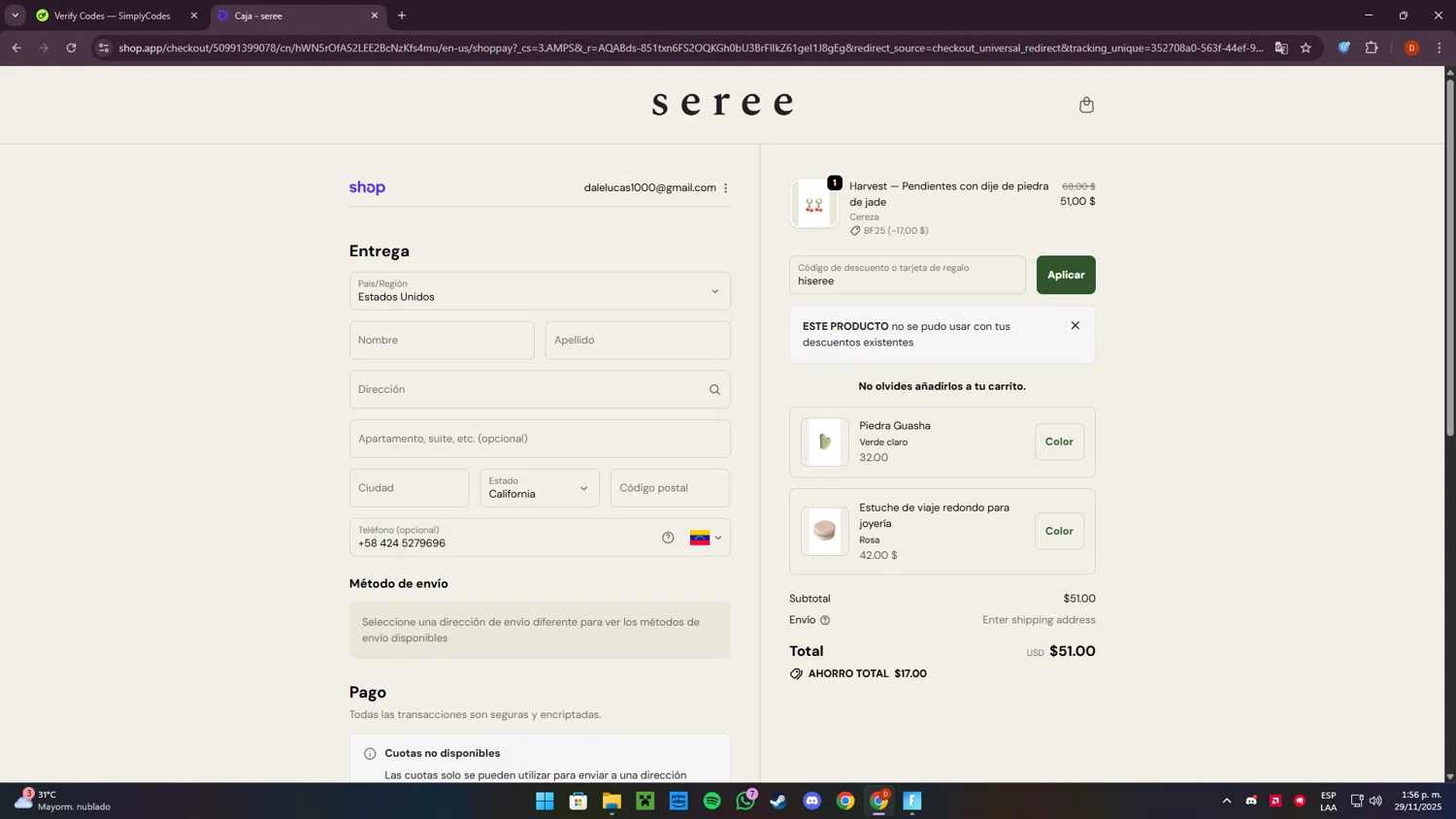Open the shopping bag cart icon
This screenshot has height=819, width=1456.
click(x=1086, y=105)
